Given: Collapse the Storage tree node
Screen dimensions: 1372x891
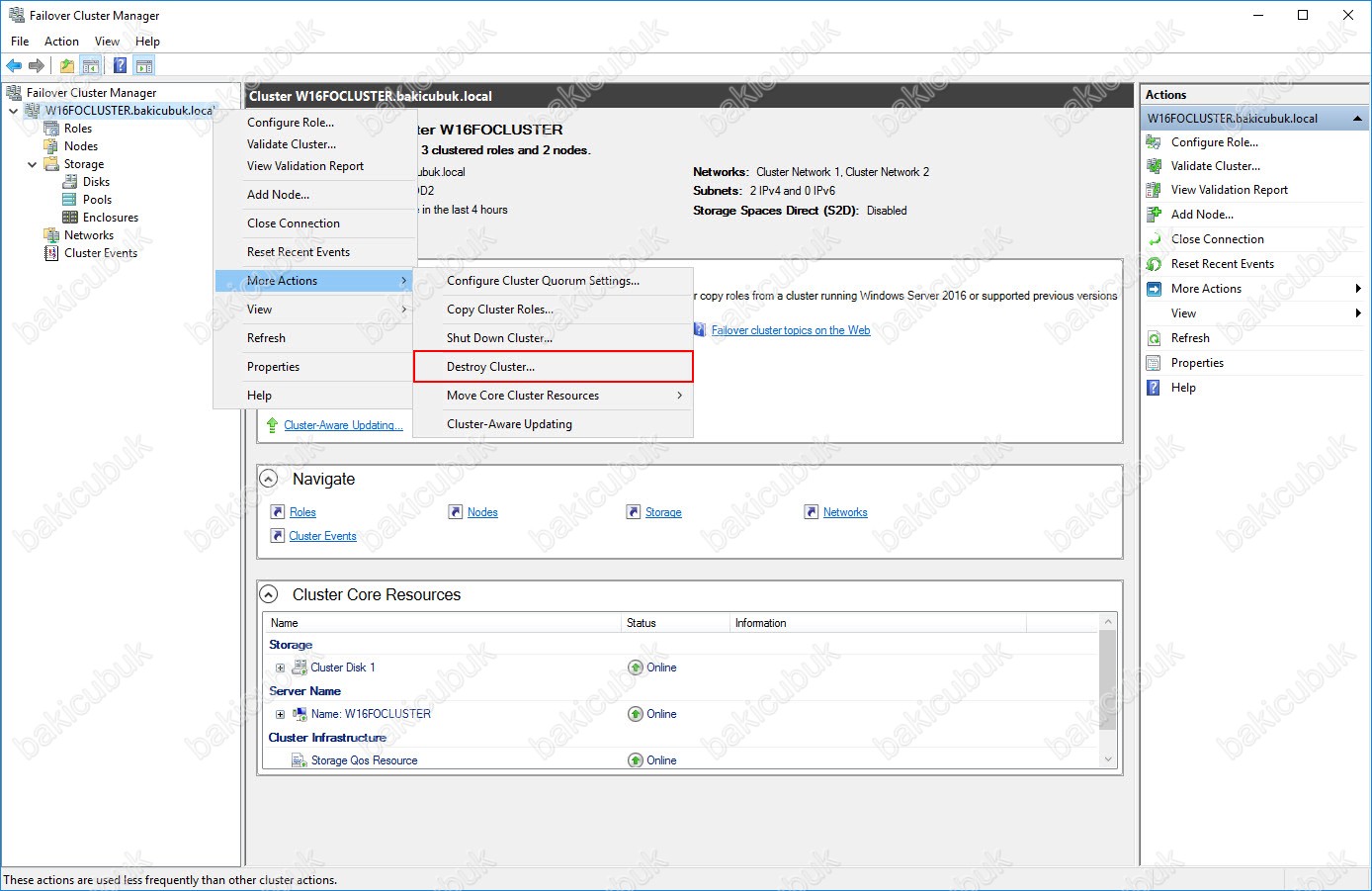Looking at the screenshot, I should point(32,164).
